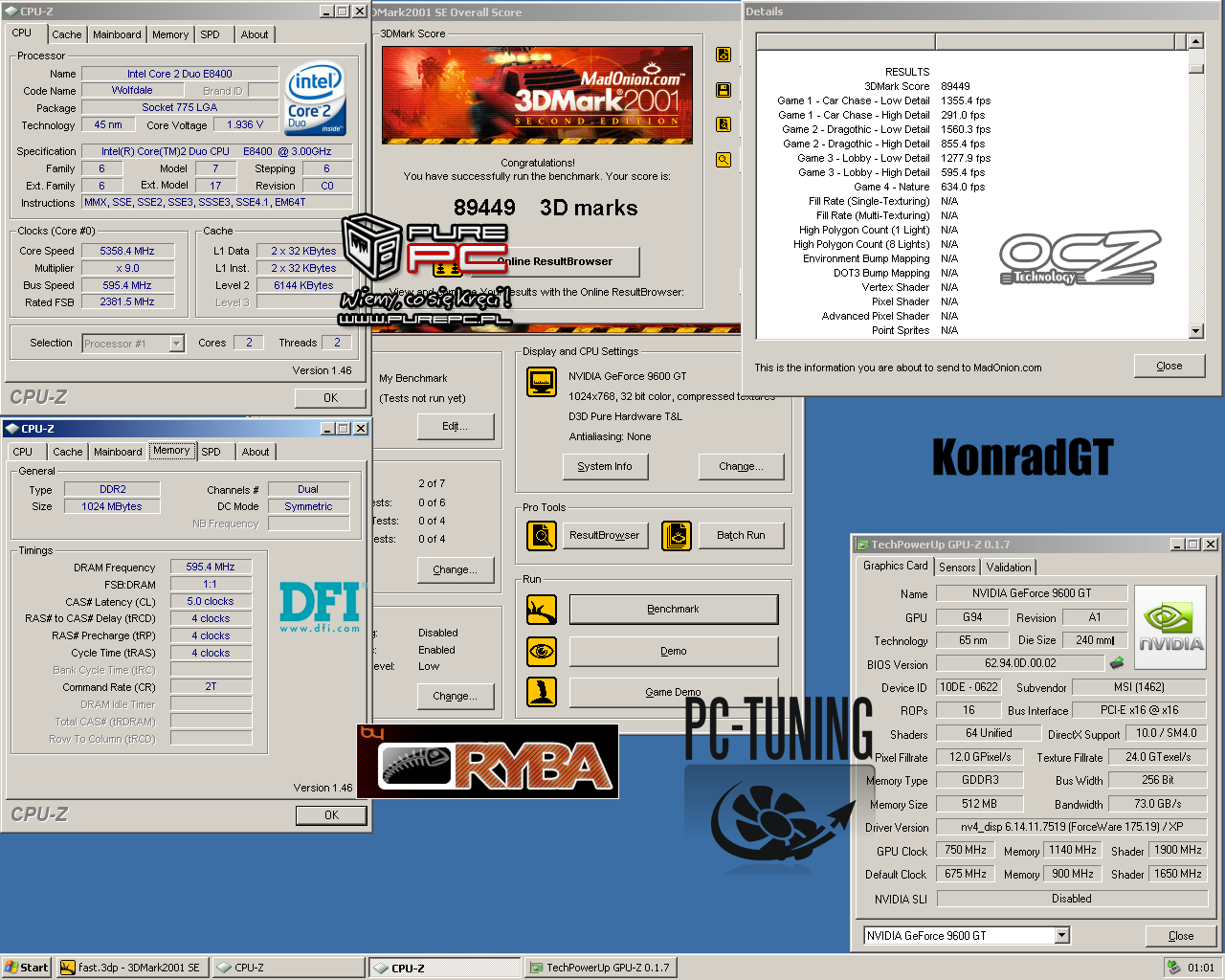
Task: Click the Core Speed value 5358.4 MHz
Action: pyautogui.click(x=127, y=251)
